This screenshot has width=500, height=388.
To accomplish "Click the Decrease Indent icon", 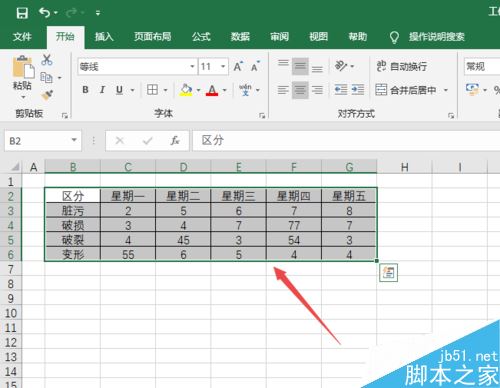I will pos(341,90).
